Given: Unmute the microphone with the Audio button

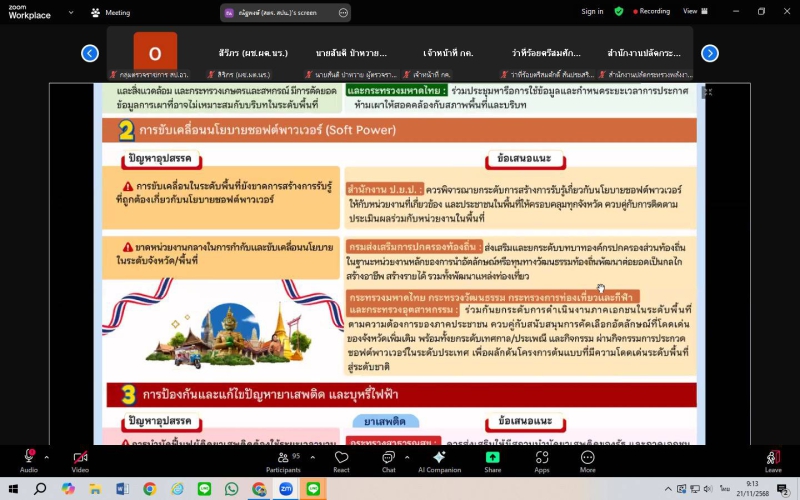Looking at the screenshot, I should pyautogui.click(x=28, y=458).
